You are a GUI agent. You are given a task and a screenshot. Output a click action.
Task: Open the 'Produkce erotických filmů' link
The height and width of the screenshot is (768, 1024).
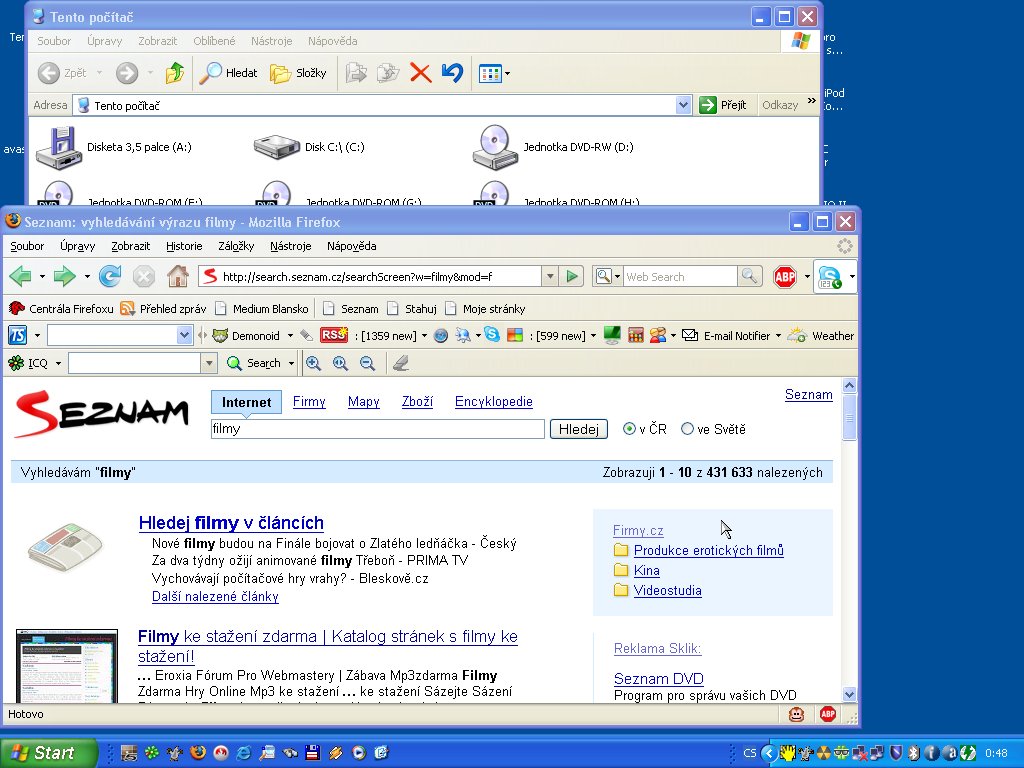coord(709,551)
